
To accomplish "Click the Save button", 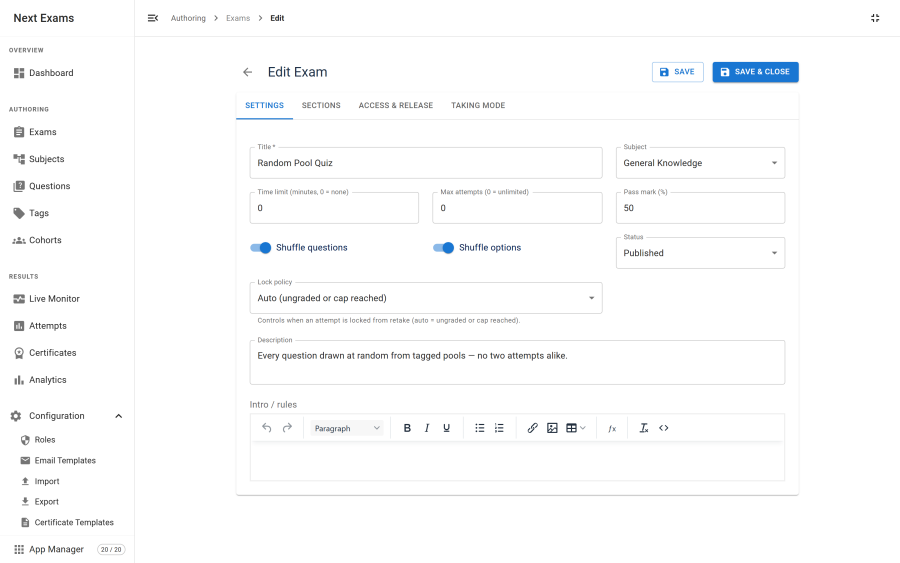I will click(677, 72).
